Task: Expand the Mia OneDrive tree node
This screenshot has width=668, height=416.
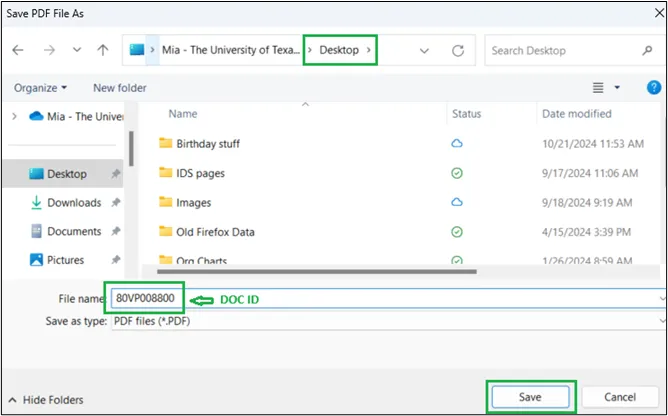Action: [x=13, y=116]
